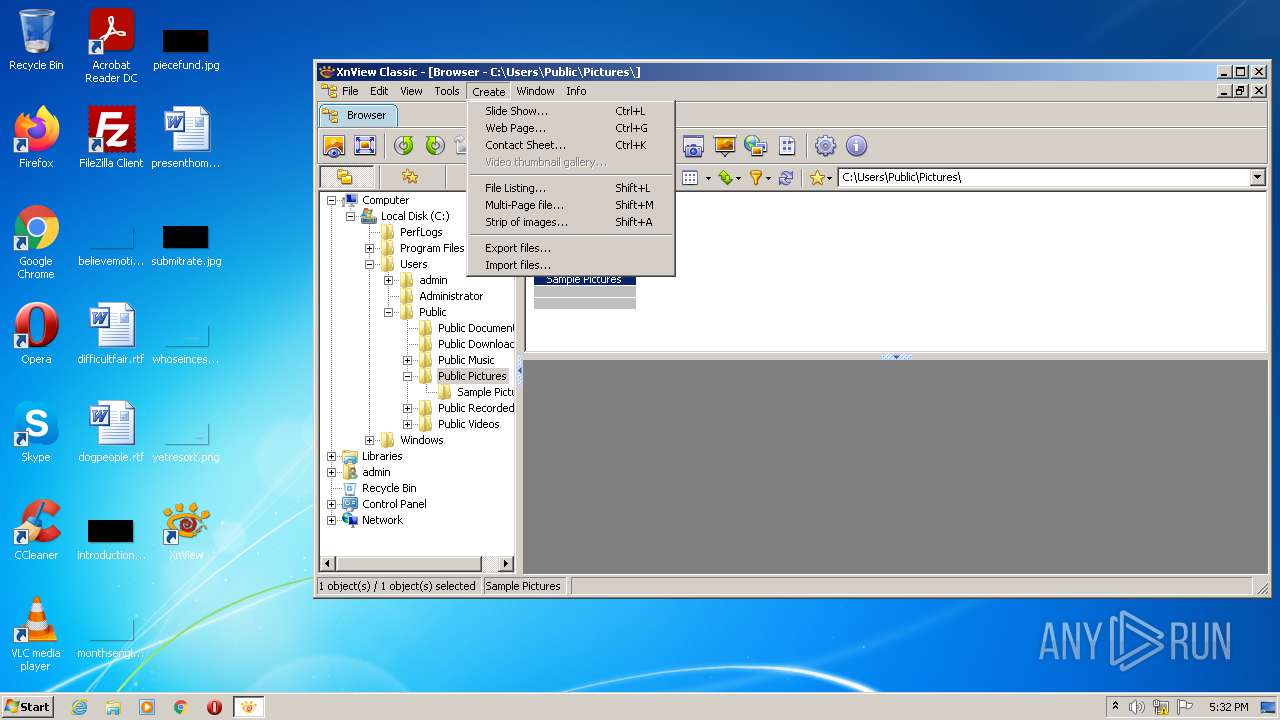Viewport: 1280px width, 720px height.
Task: Collapse the Public Pictures tree node
Action: (x=408, y=376)
